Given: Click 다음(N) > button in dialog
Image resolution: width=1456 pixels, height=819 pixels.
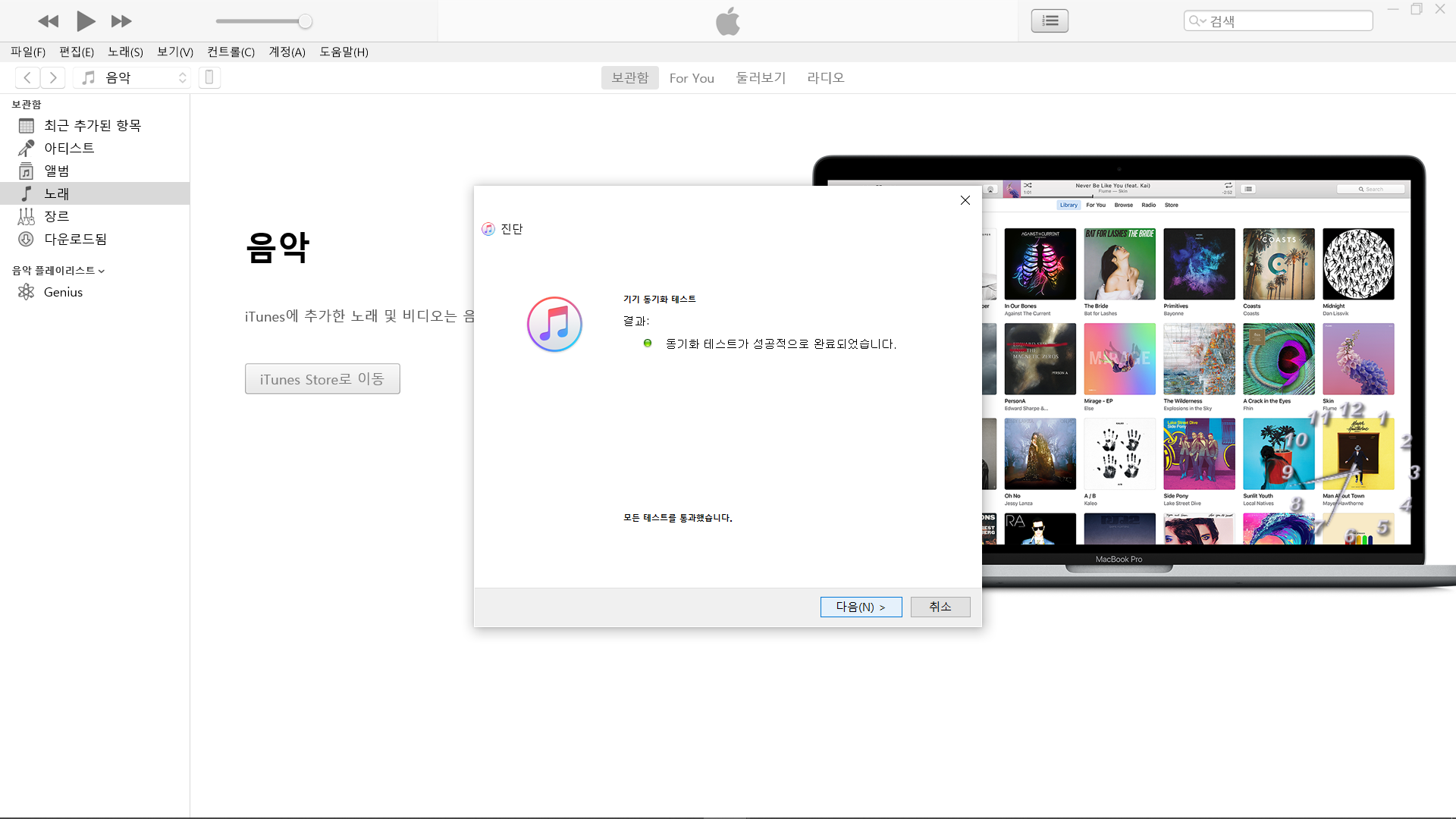Looking at the screenshot, I should tap(861, 607).
